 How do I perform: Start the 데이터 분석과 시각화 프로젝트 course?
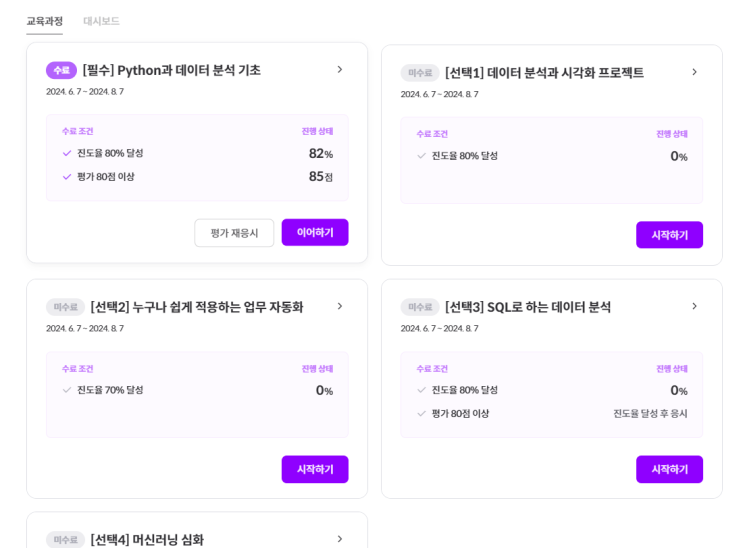669,235
